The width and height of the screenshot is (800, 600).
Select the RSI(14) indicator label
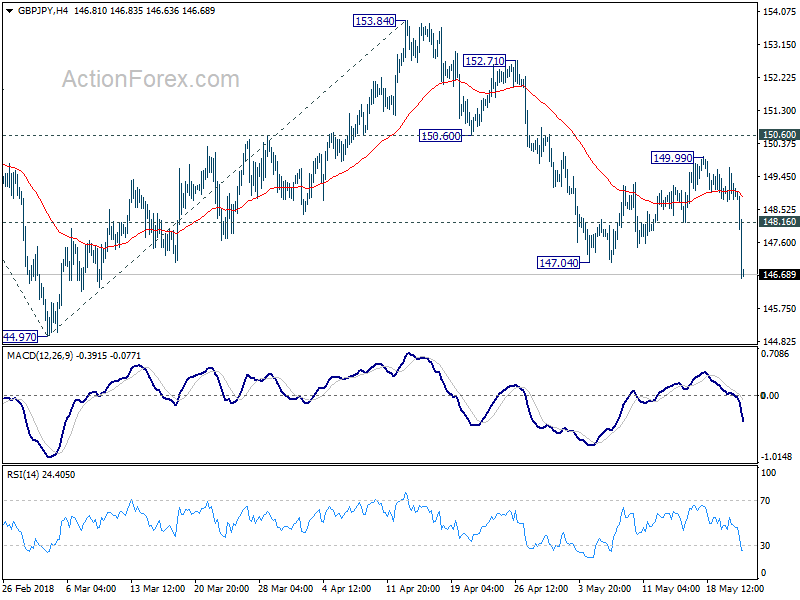click(23, 474)
